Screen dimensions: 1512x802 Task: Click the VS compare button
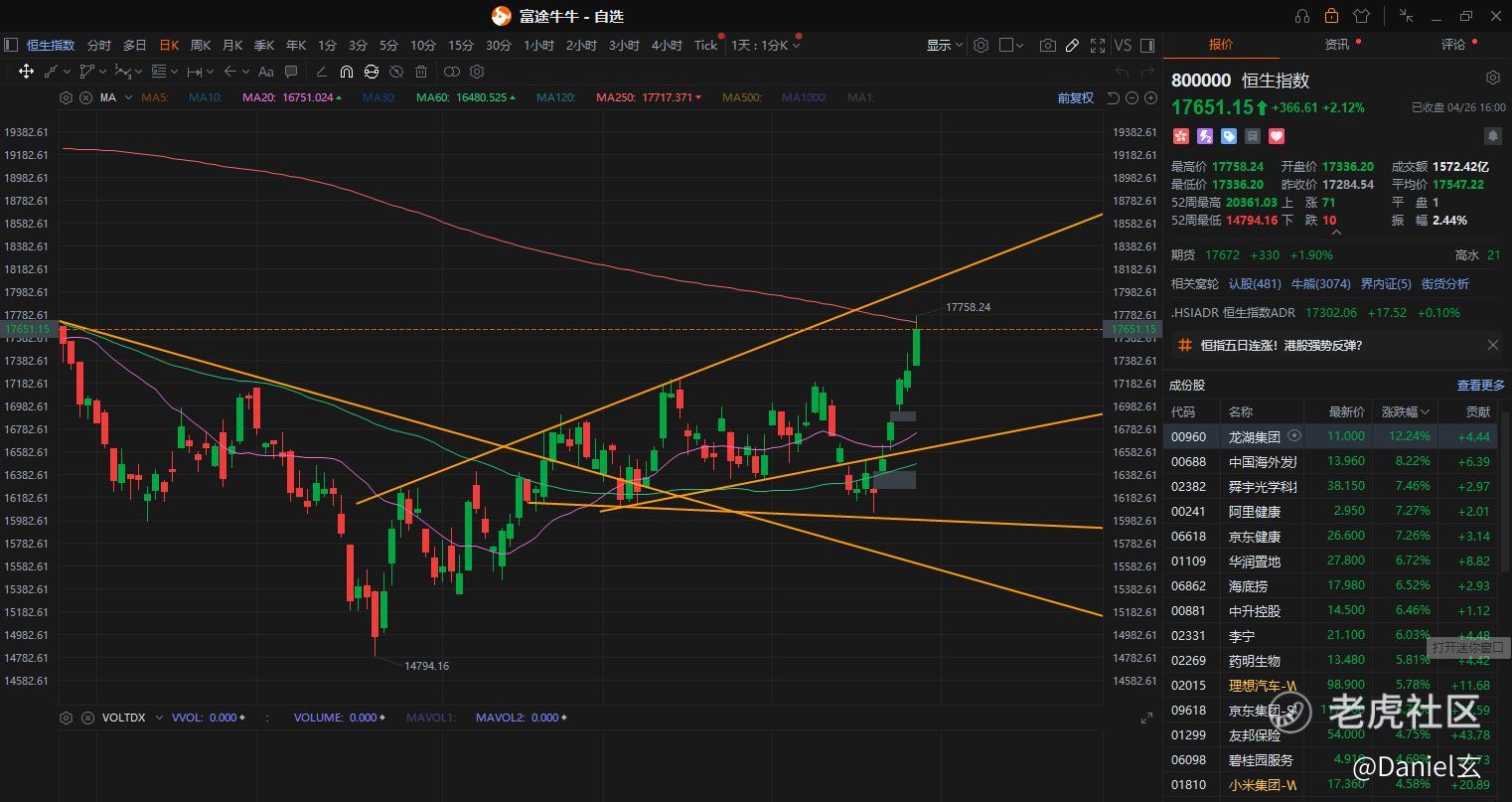(x=1123, y=45)
